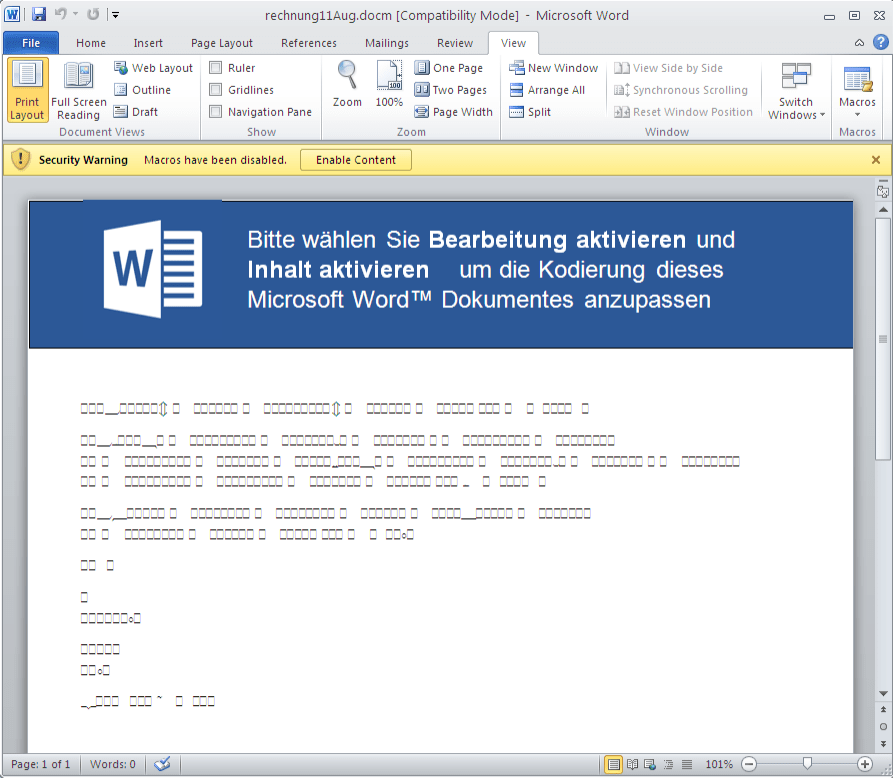Open a New Window
The image size is (893, 778).
point(554,68)
